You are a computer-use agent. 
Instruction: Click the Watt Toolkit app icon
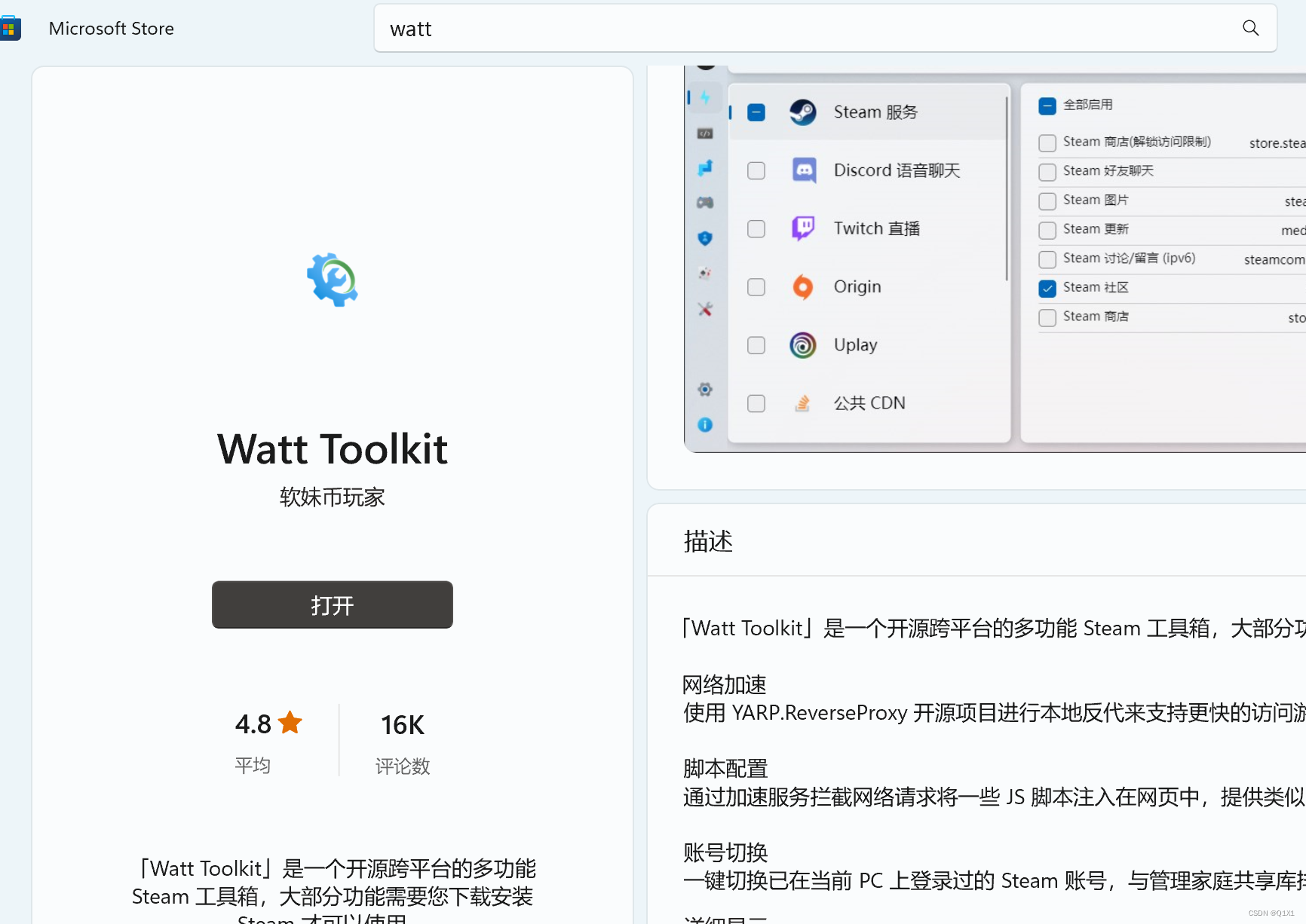(333, 280)
